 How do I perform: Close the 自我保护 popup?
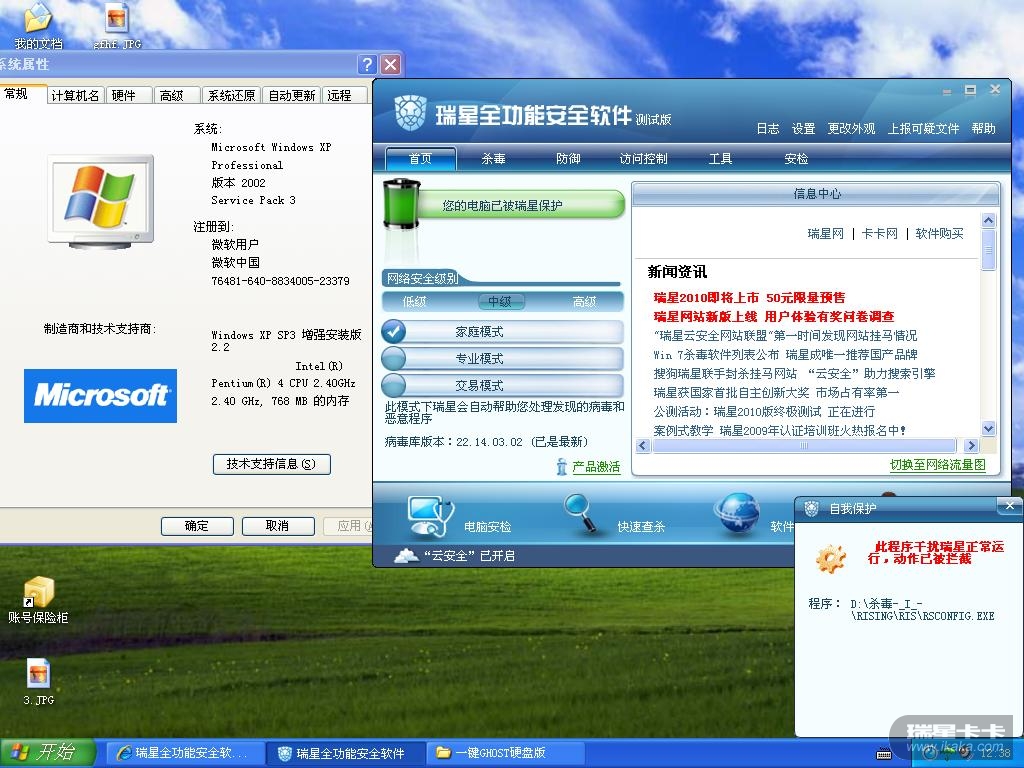pyautogui.click(x=1009, y=505)
